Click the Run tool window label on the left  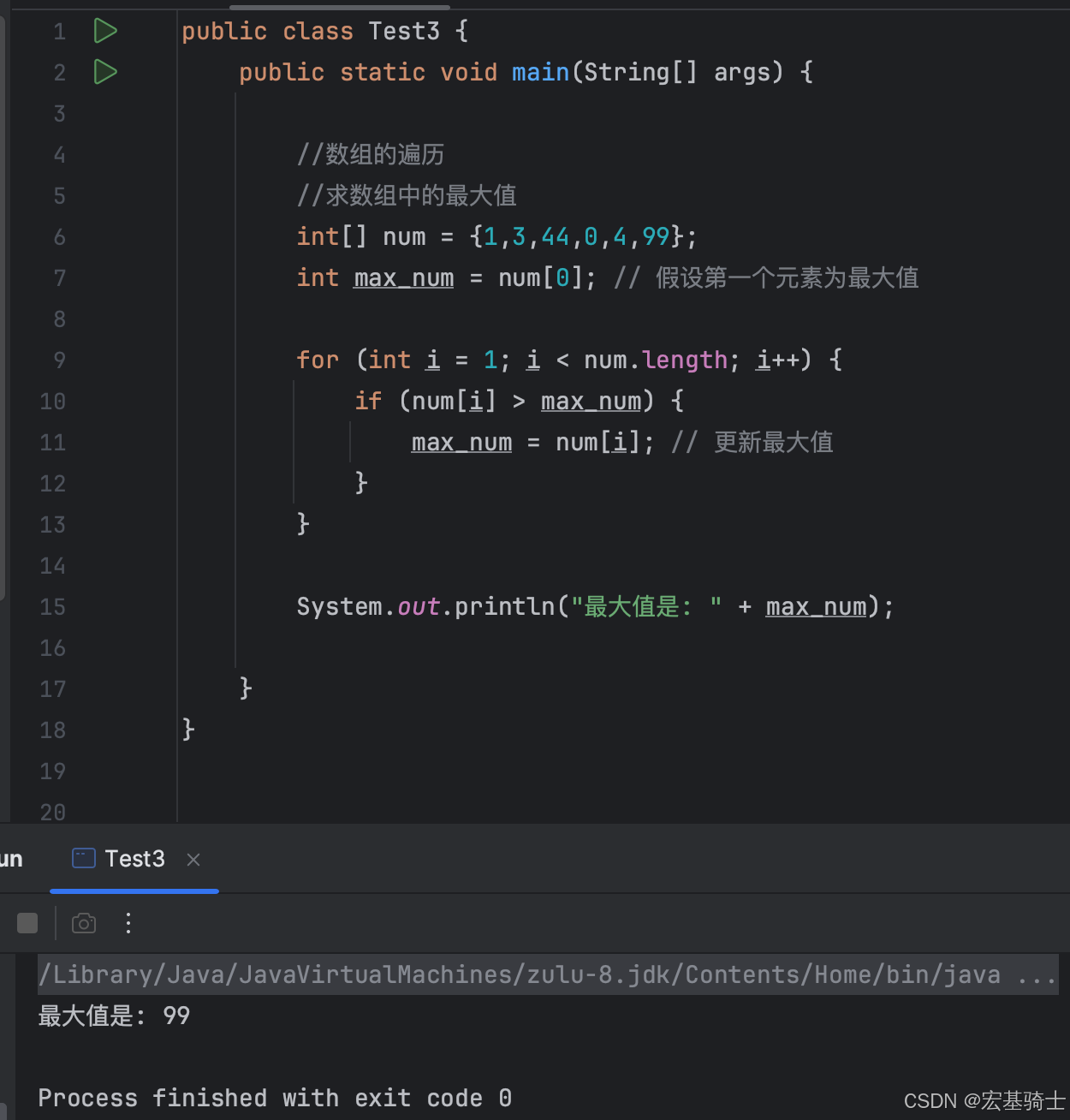click(9, 858)
